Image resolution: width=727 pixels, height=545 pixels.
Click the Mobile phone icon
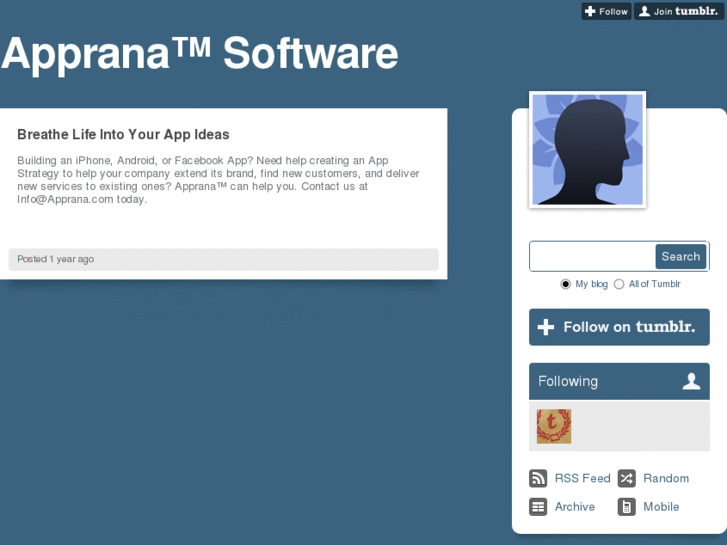pyautogui.click(x=626, y=507)
